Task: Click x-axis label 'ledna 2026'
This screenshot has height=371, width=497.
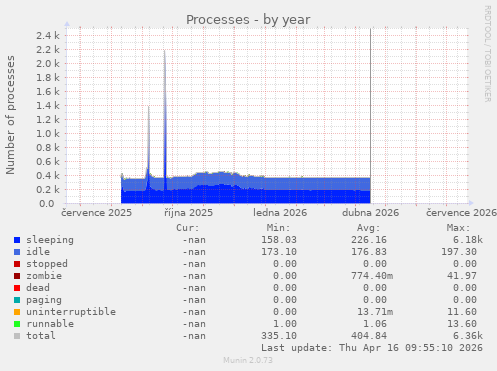Action: pyautogui.click(x=280, y=213)
